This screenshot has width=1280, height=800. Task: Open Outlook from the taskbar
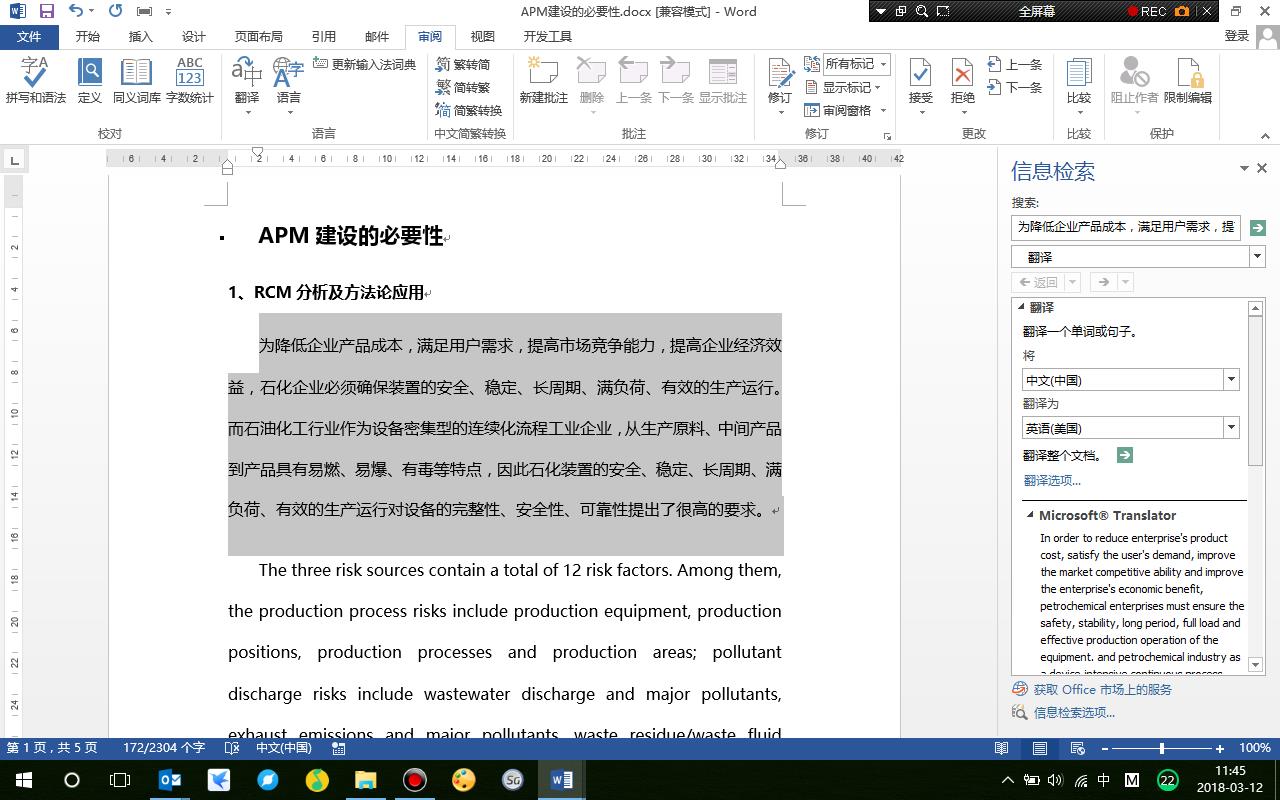(x=171, y=780)
